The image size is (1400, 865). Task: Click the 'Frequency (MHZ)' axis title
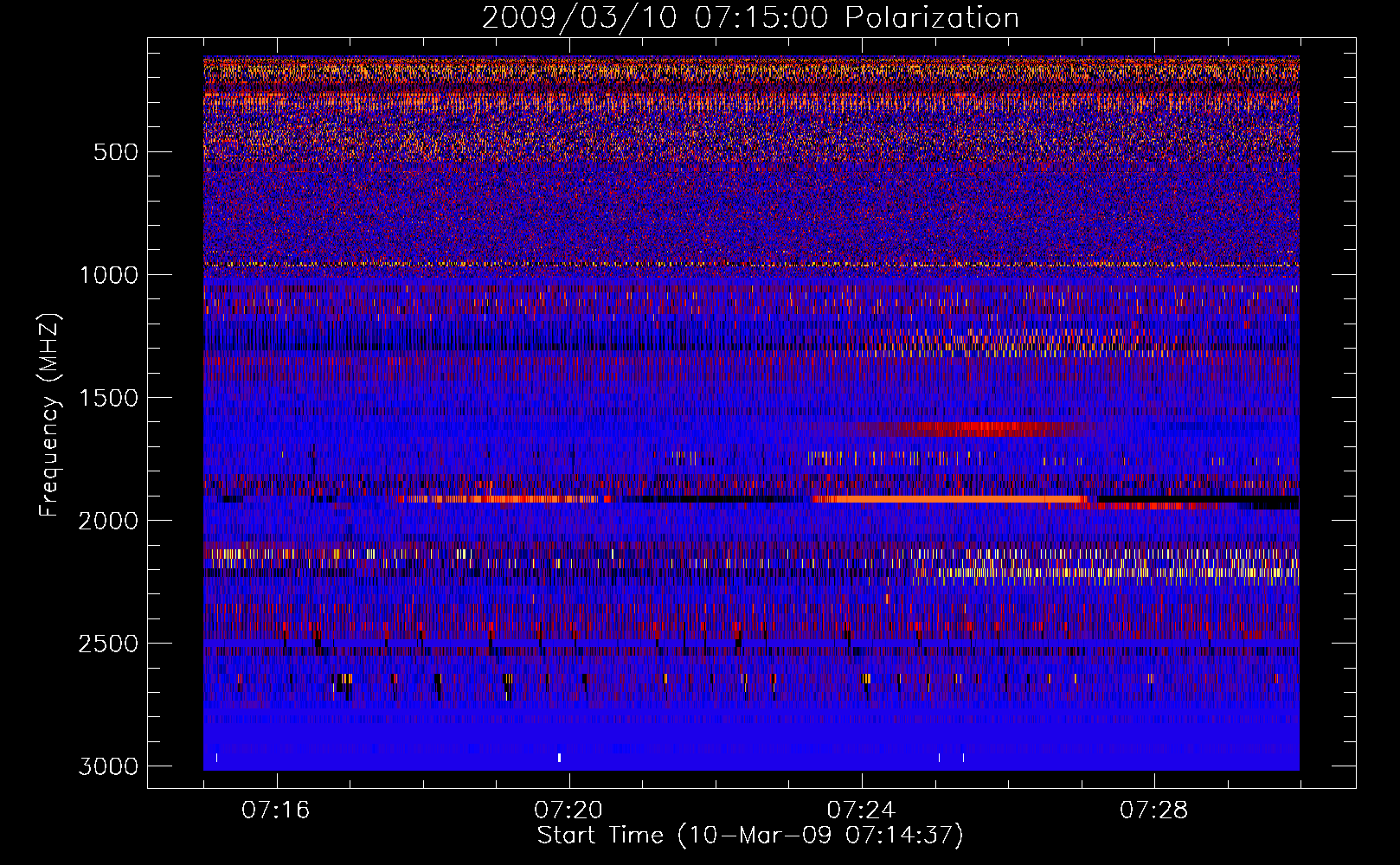coord(49,415)
